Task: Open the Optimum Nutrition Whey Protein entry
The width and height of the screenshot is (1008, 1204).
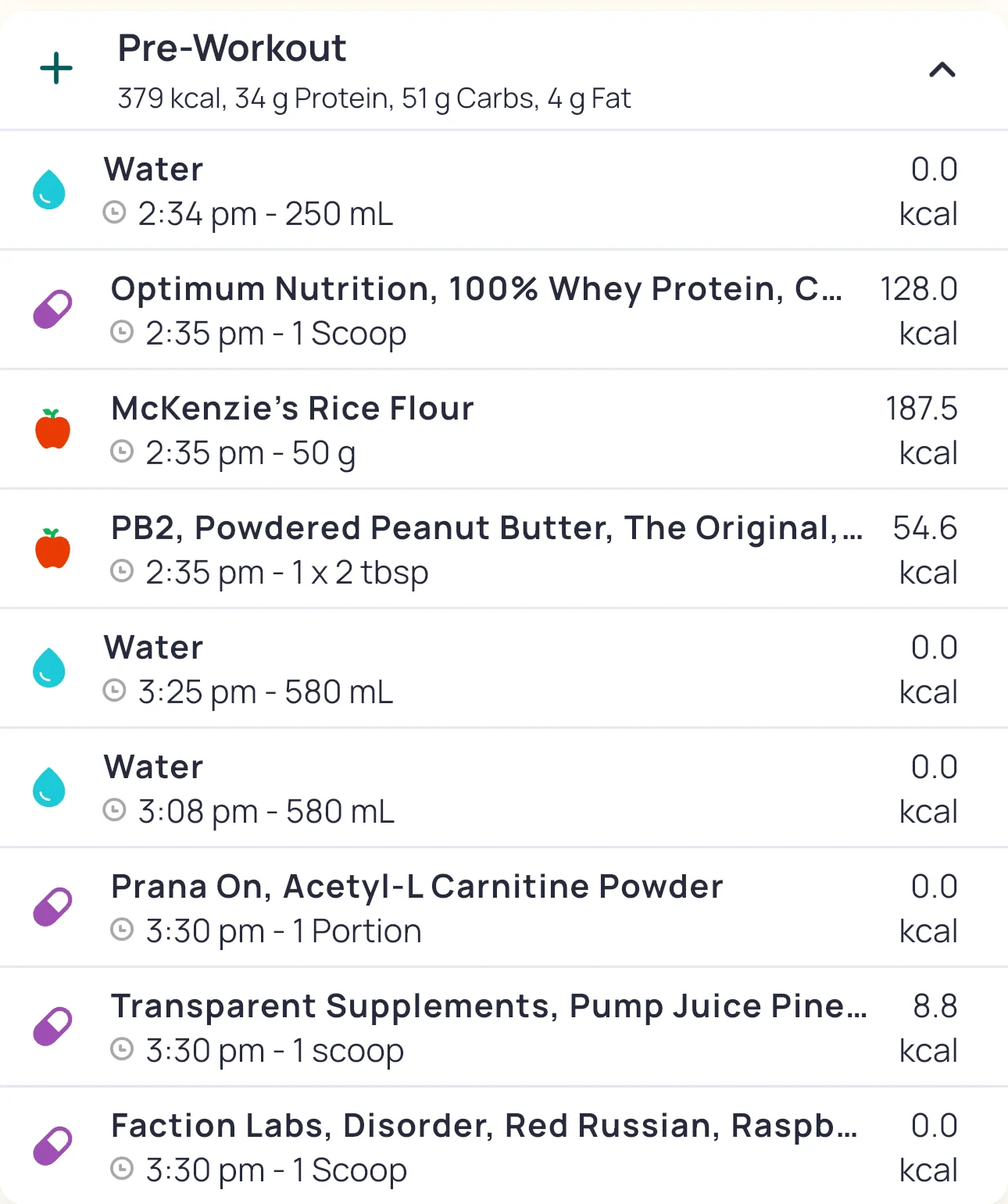Action: click(476, 289)
